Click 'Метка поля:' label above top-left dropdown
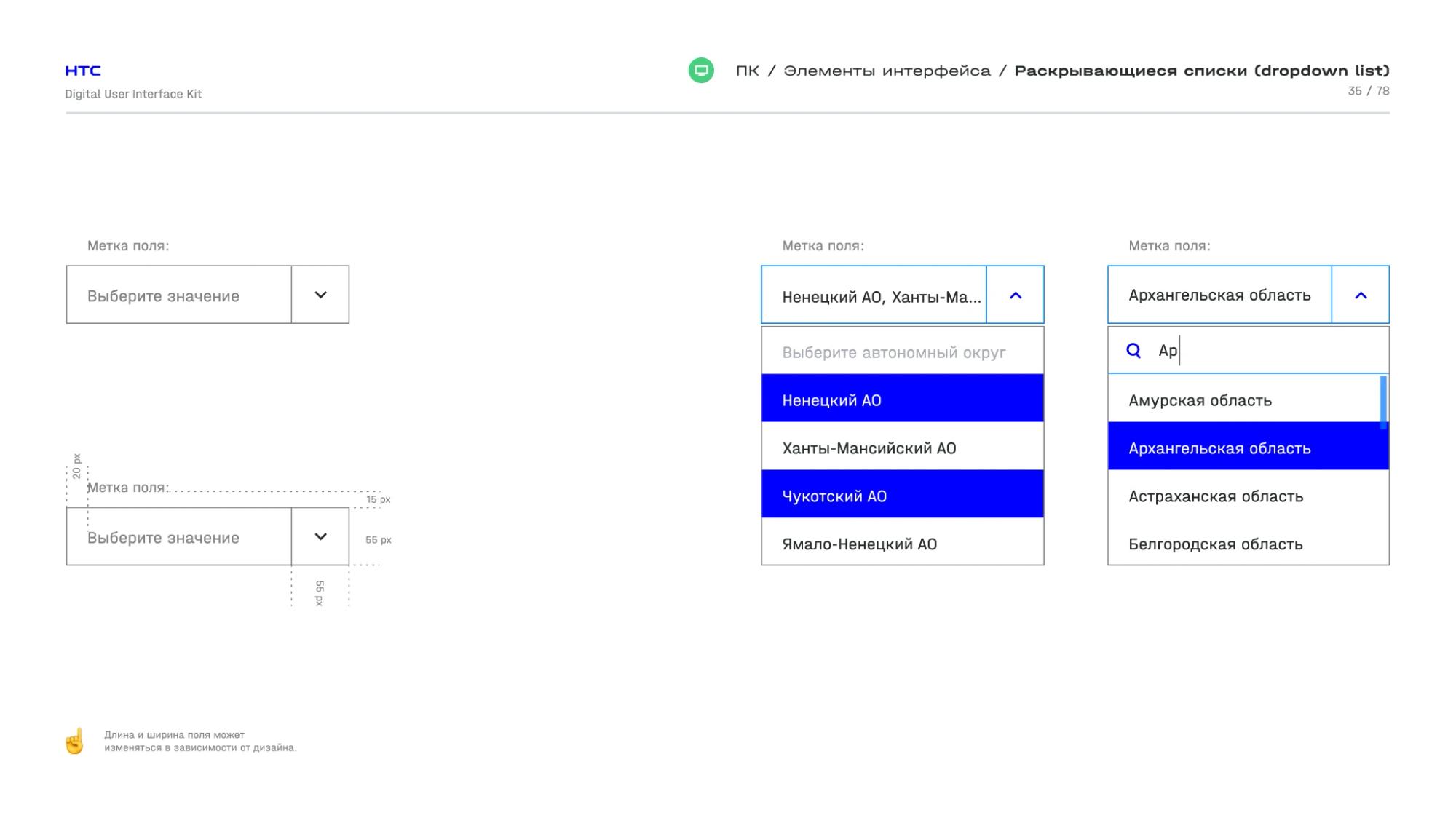 point(128,246)
